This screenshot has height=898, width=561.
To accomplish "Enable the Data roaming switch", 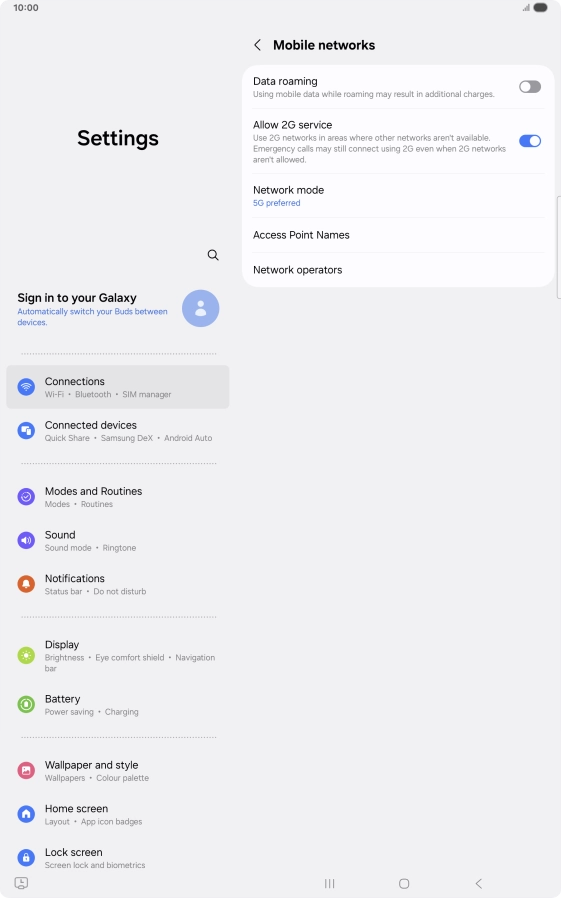I will pyautogui.click(x=530, y=86).
